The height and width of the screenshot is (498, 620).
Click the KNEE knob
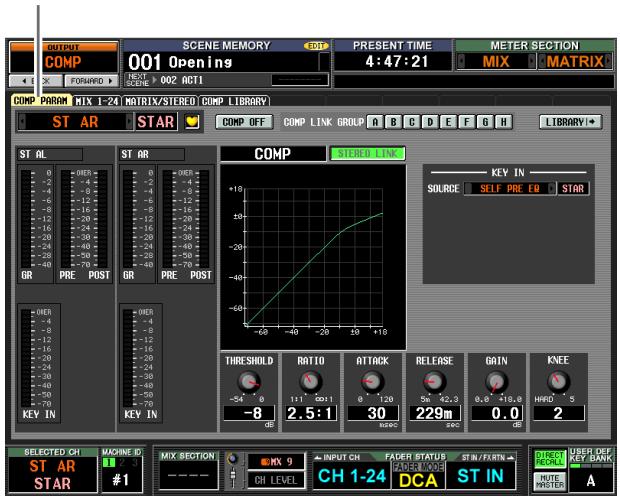tap(558, 382)
